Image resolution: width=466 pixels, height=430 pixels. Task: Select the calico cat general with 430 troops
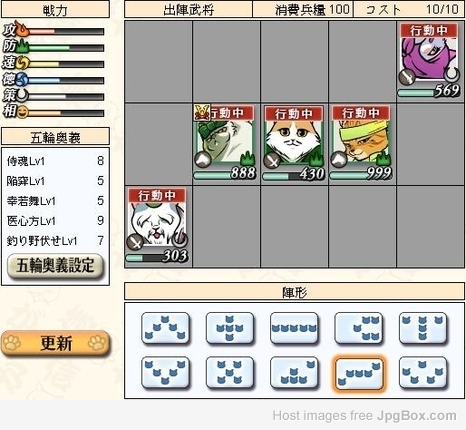pos(294,143)
